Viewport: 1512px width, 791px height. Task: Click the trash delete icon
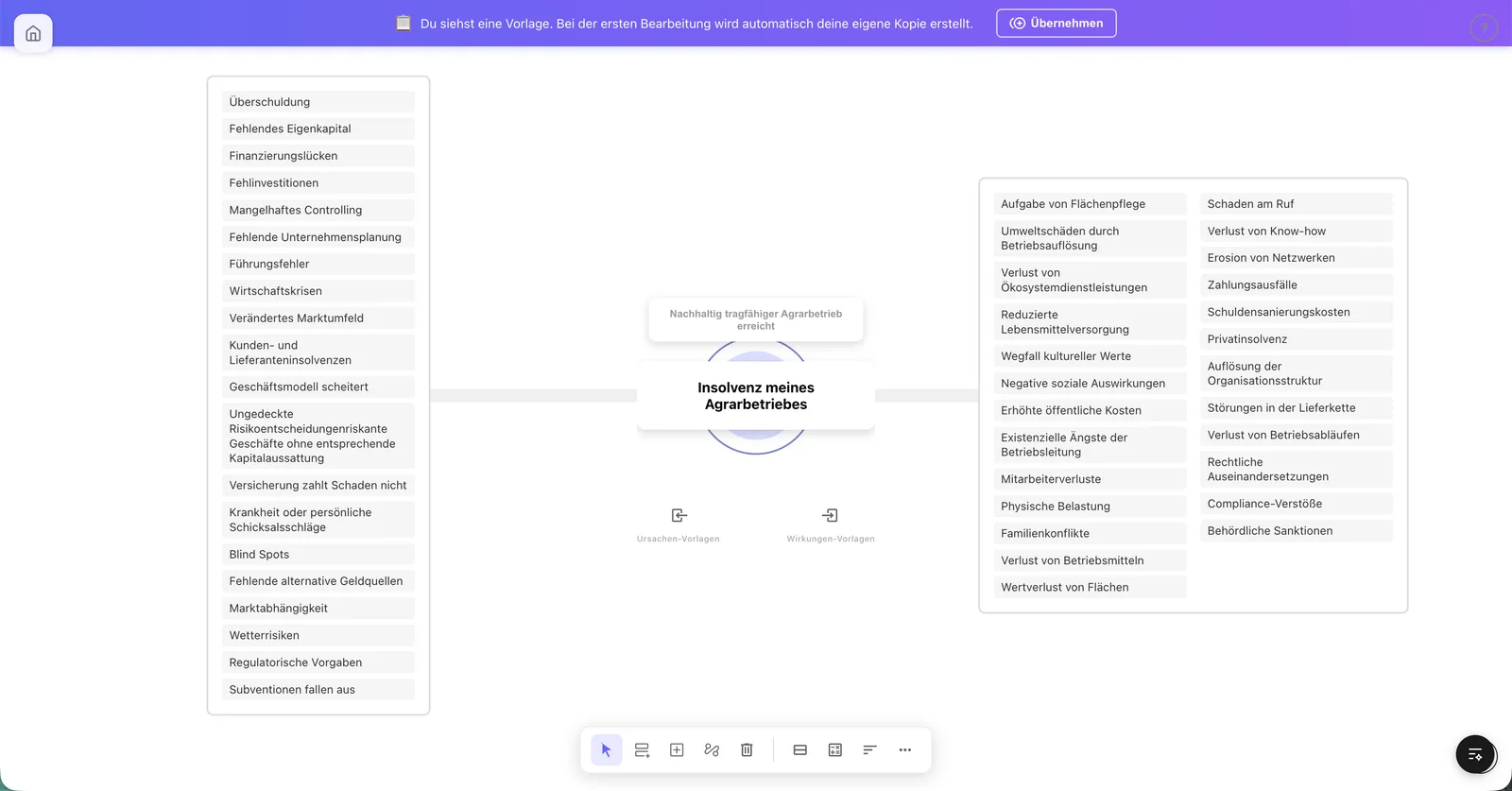(x=747, y=749)
